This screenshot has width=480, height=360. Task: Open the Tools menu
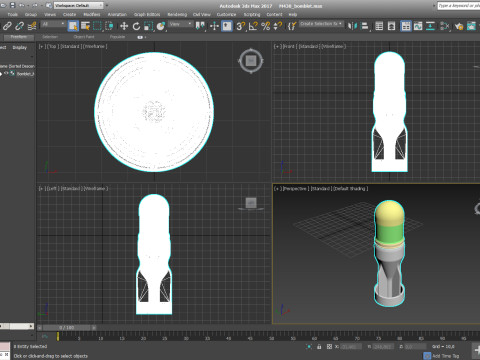point(13,15)
